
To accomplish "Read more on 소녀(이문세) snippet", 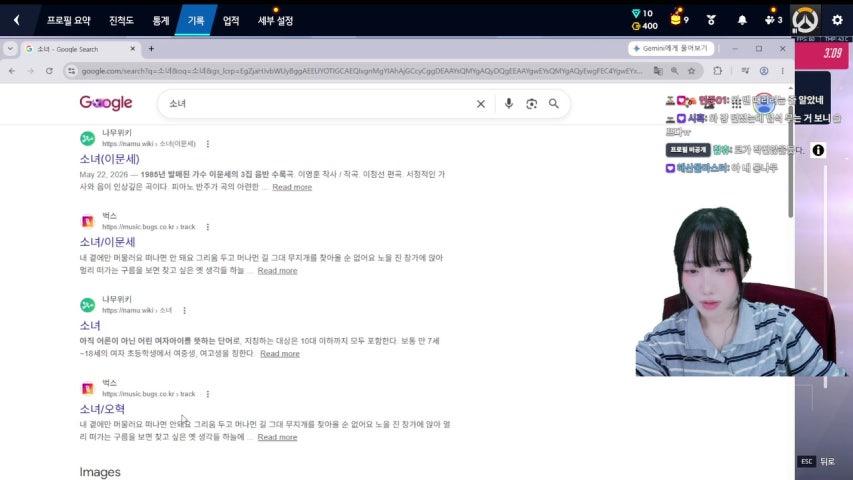I will tap(292, 187).
